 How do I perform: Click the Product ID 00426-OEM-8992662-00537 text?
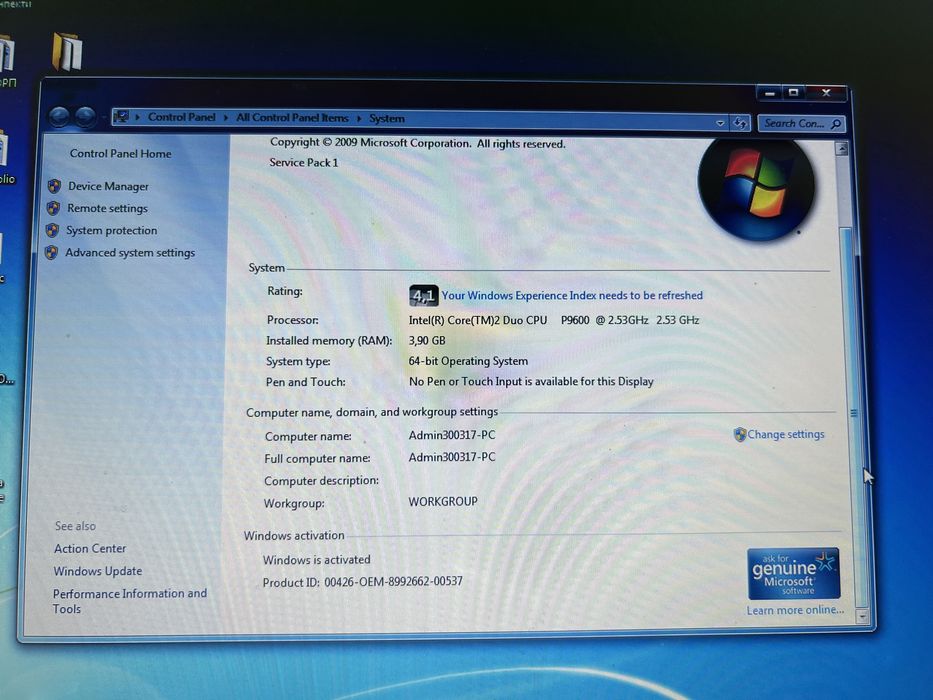(362, 582)
